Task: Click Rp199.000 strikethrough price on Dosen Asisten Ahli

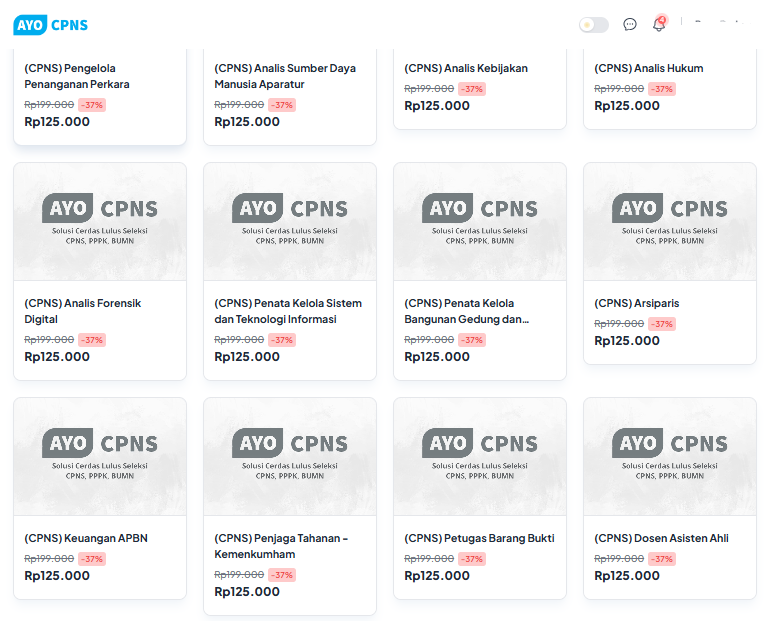Action: [x=619, y=559]
